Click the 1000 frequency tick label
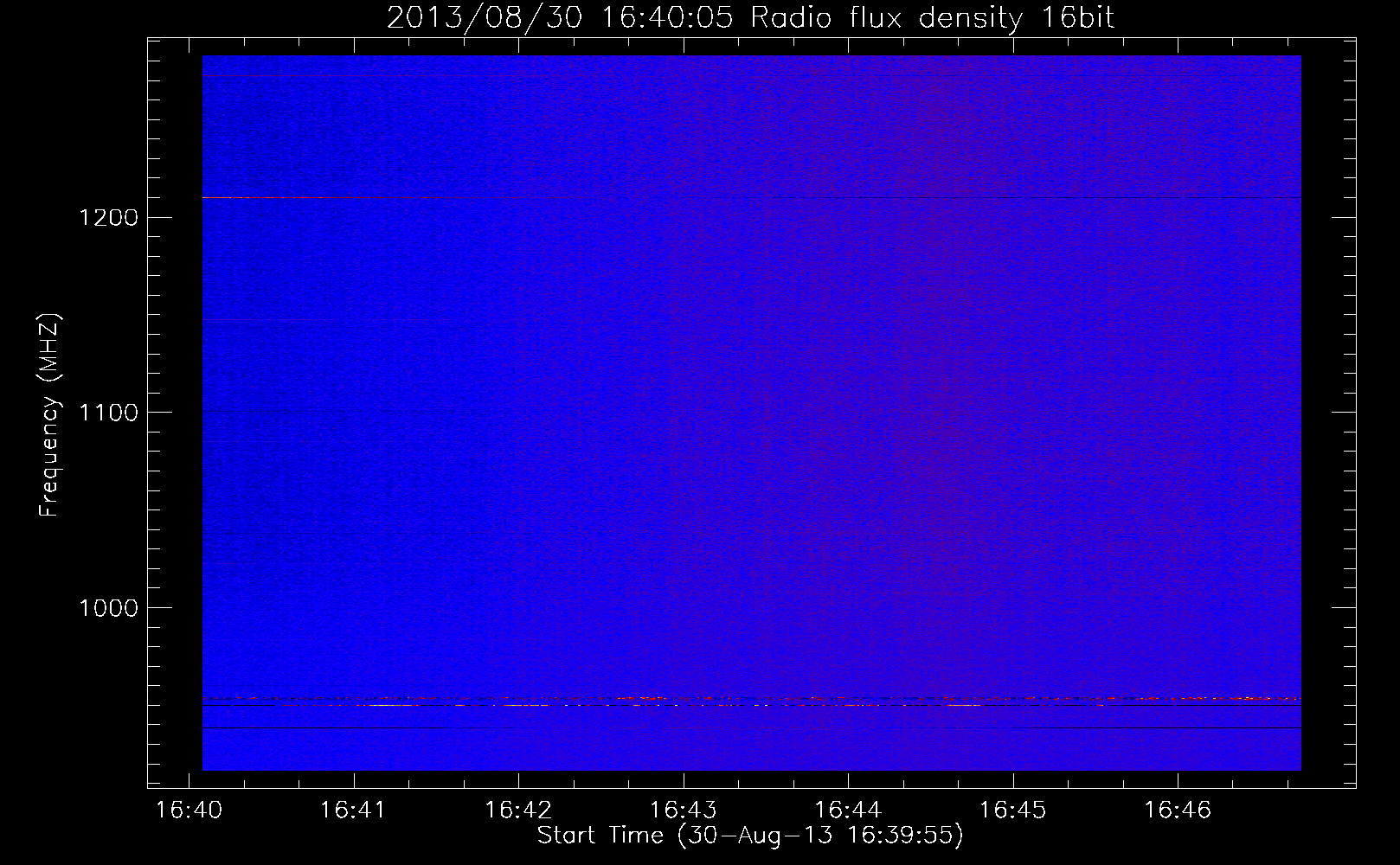The height and width of the screenshot is (865, 1400). [x=108, y=608]
